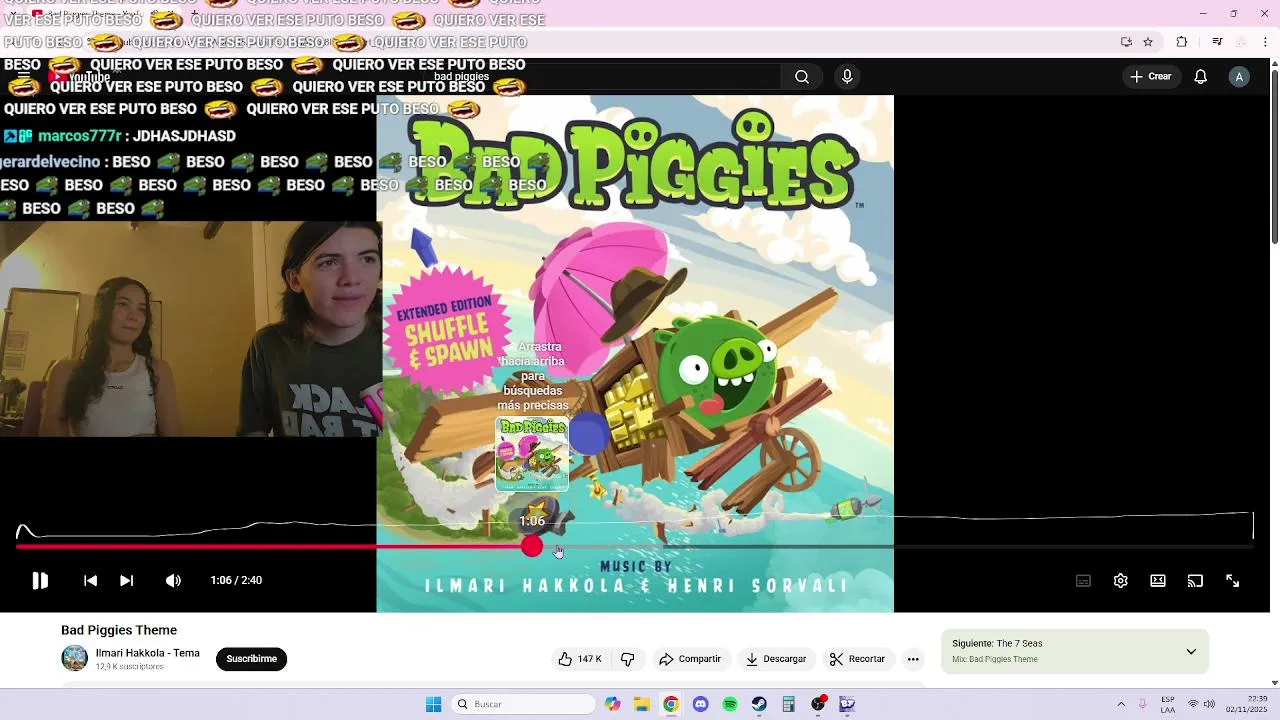Skip to the next video

point(126,580)
